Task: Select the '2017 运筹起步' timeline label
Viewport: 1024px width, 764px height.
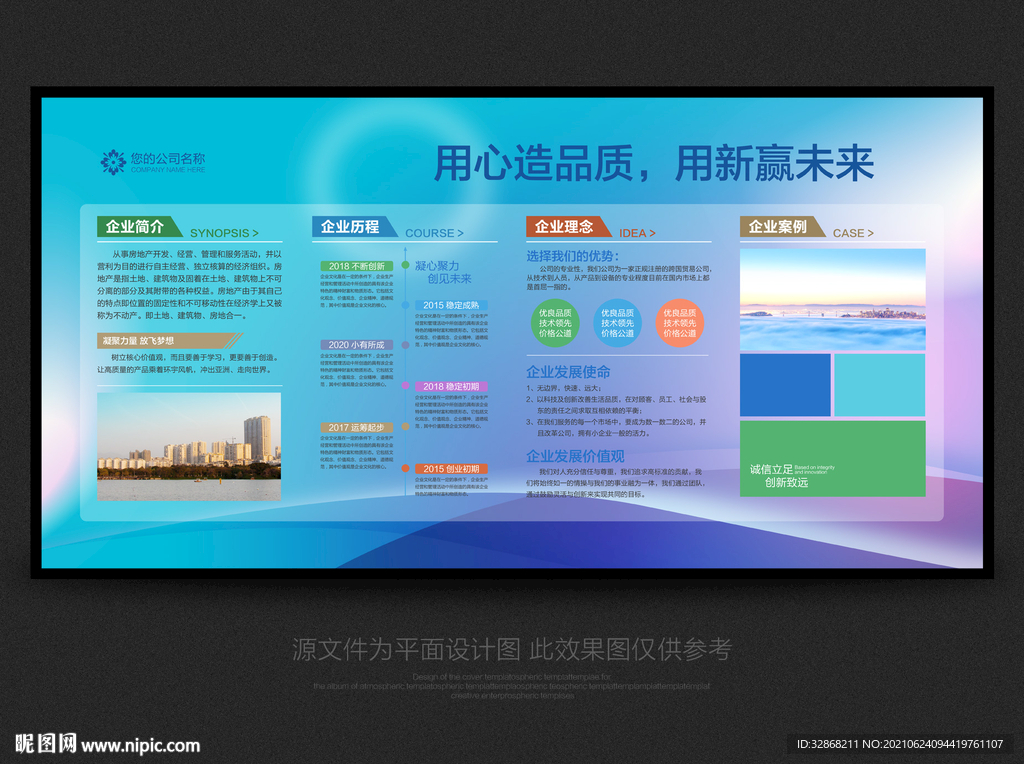Action: tap(357, 427)
